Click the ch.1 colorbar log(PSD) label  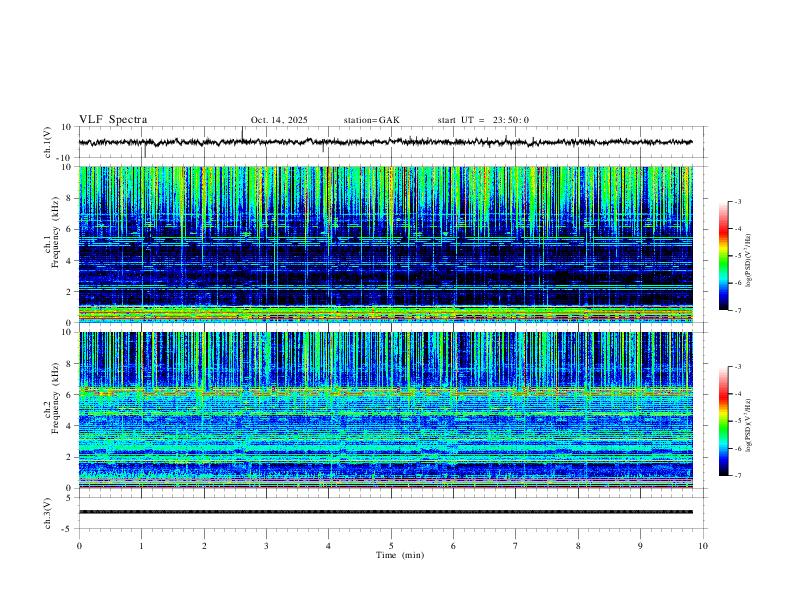pos(749,260)
